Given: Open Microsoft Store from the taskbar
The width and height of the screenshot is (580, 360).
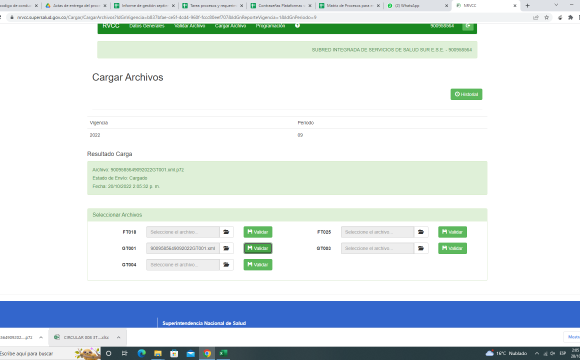Looking at the screenshot, I should click(x=174, y=353).
